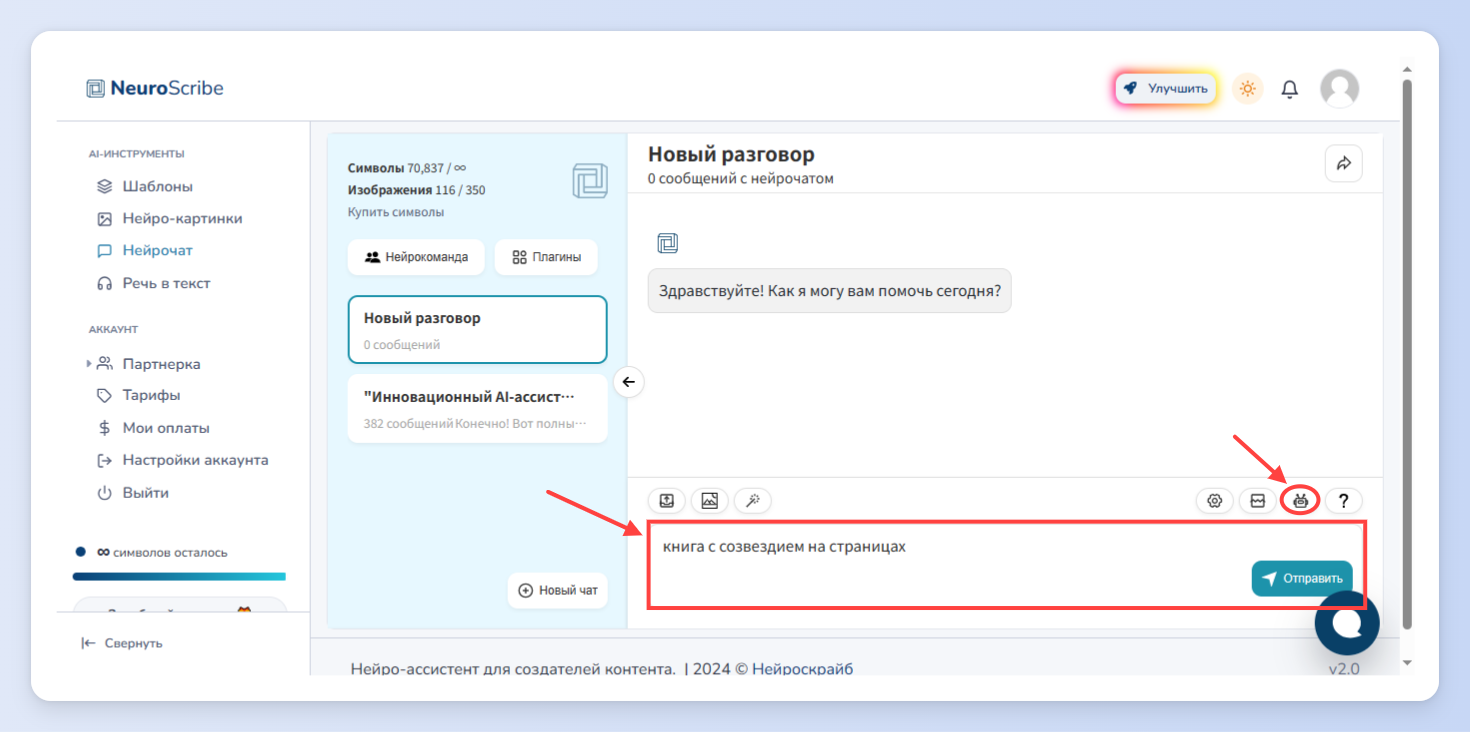Open user profile avatar
Screen dimensions: 1470x732
pyautogui.click(x=1339, y=89)
